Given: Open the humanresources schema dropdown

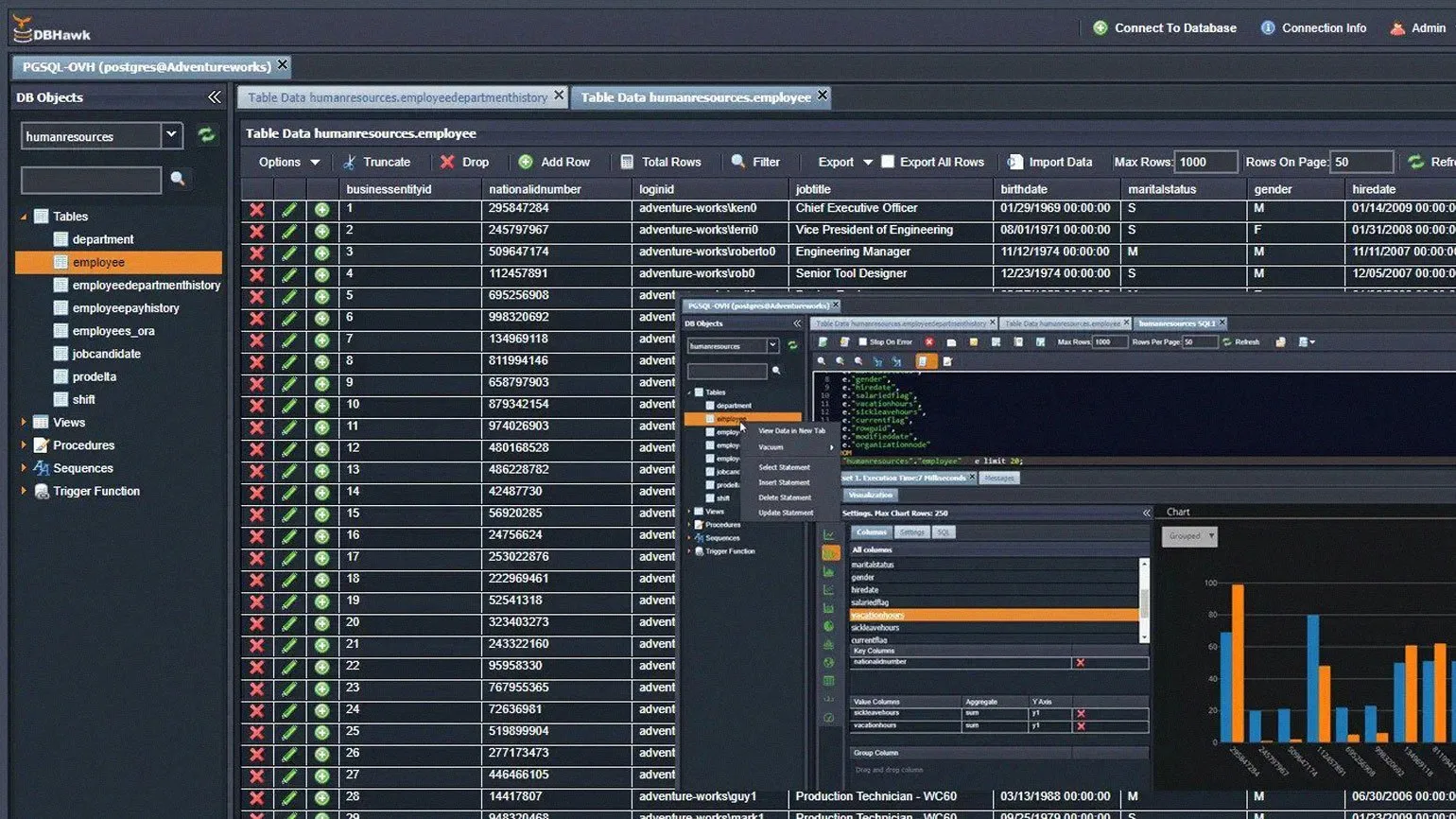Looking at the screenshot, I should click(x=171, y=136).
